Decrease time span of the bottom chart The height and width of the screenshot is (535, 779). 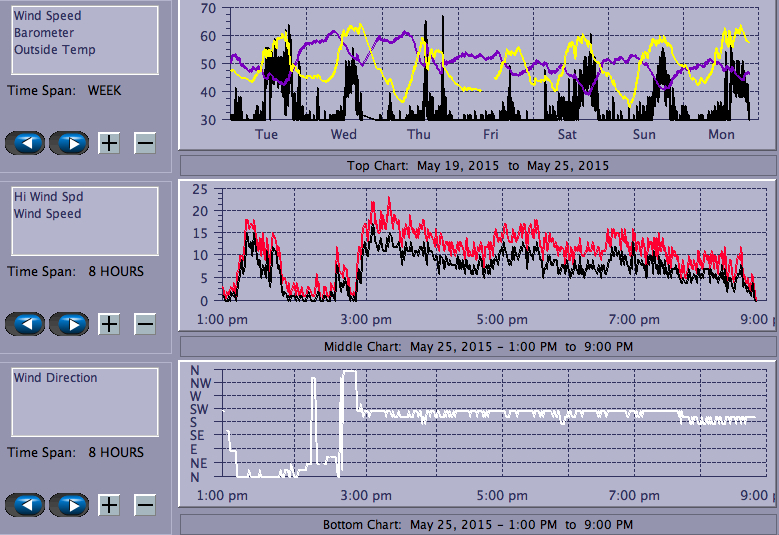(x=145, y=505)
